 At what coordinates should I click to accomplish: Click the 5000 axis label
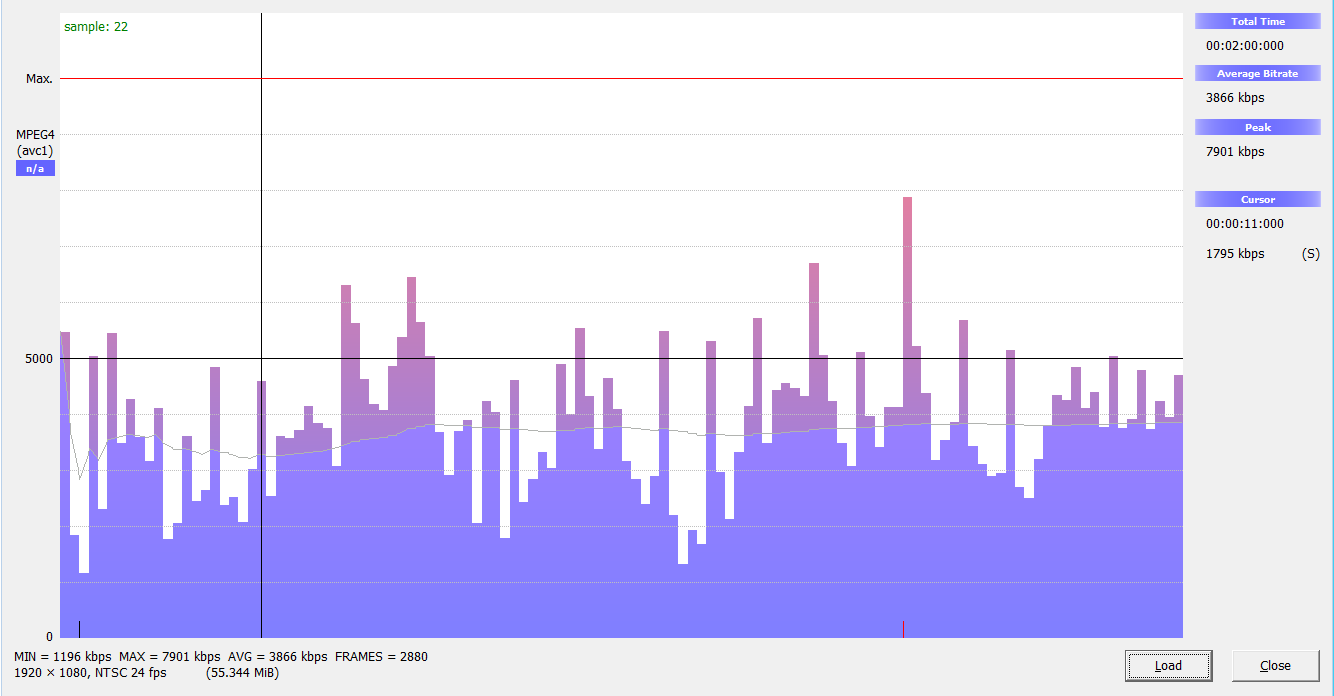pos(39,358)
